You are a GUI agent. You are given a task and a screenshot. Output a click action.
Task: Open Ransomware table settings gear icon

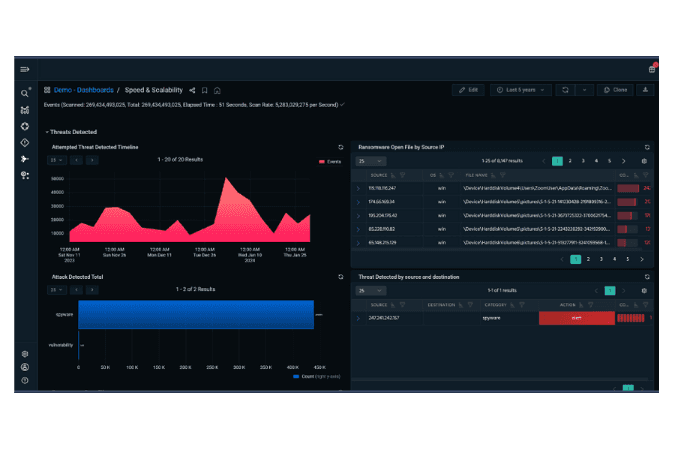pos(644,161)
